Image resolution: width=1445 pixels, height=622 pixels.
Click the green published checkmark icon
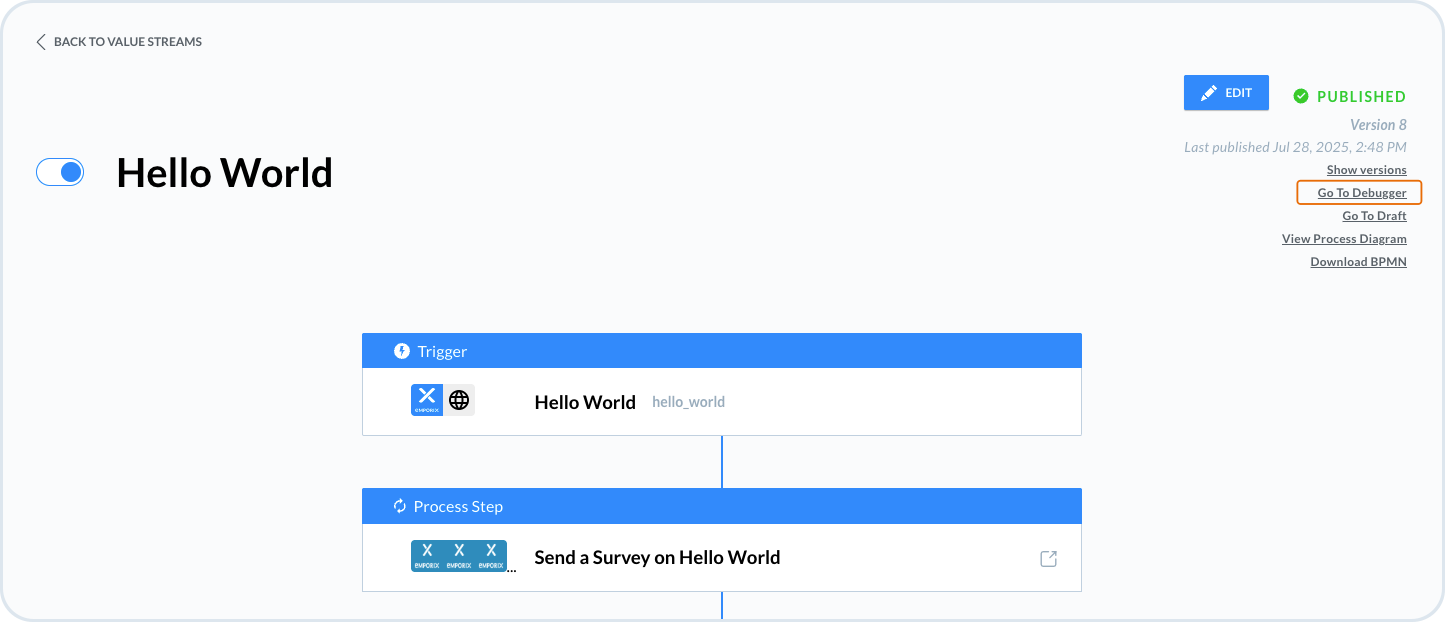tap(1301, 96)
